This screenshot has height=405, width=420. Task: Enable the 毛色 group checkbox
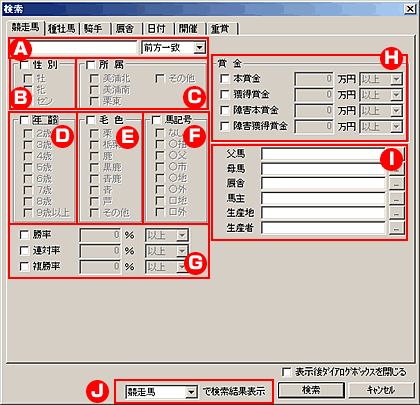tap(90, 120)
